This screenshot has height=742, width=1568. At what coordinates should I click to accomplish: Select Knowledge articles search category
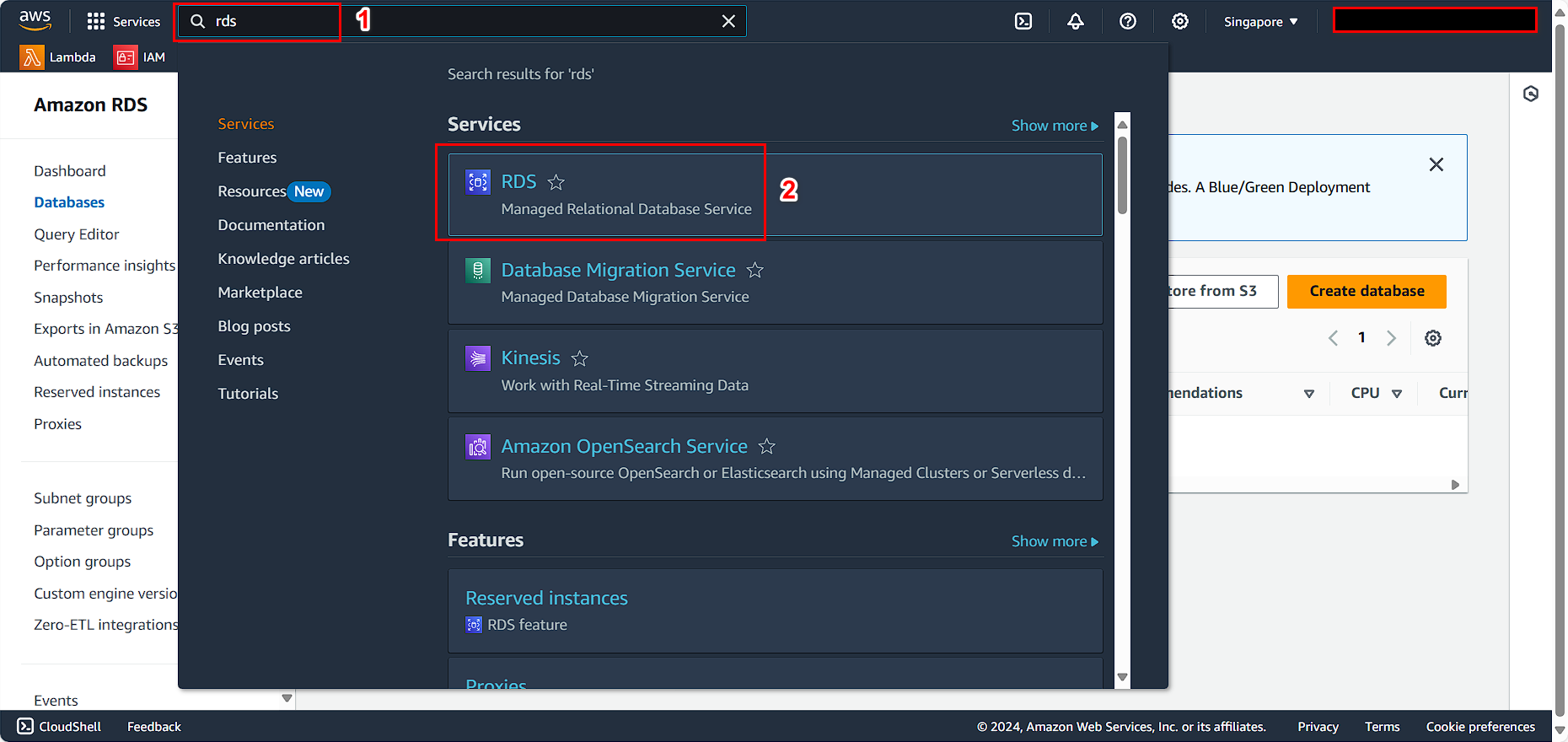pyautogui.click(x=283, y=259)
